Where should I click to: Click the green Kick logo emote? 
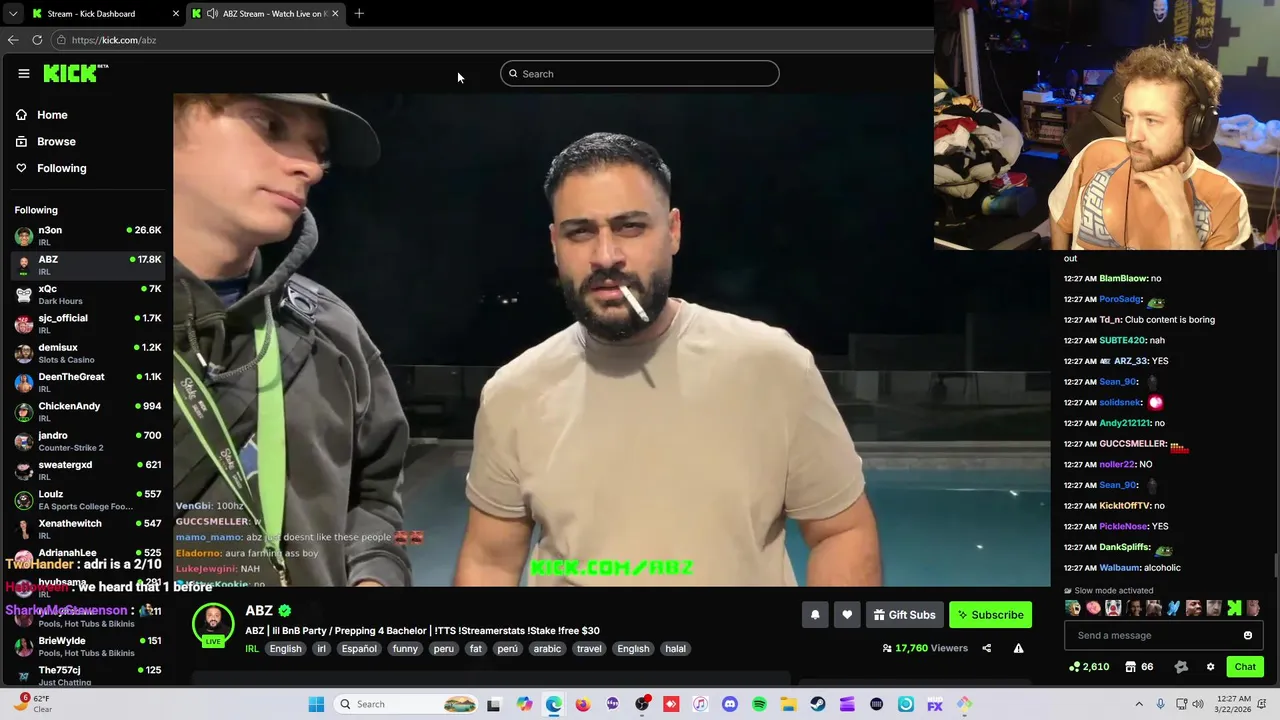point(1234,608)
